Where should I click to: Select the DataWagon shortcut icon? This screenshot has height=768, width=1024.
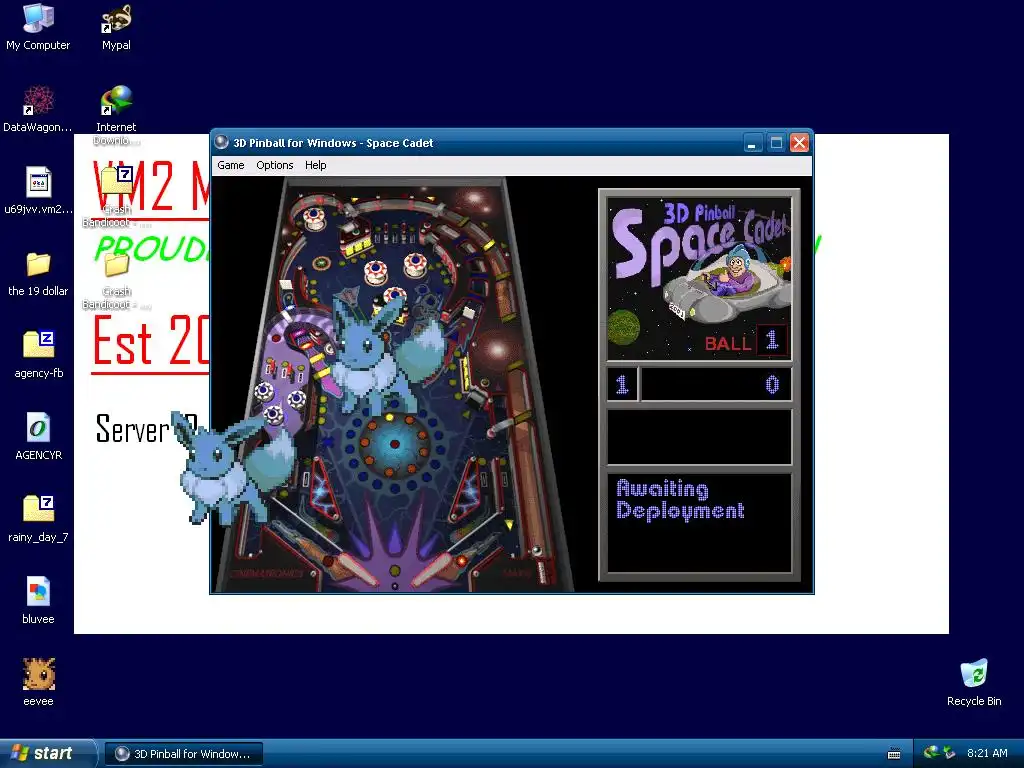[38, 109]
